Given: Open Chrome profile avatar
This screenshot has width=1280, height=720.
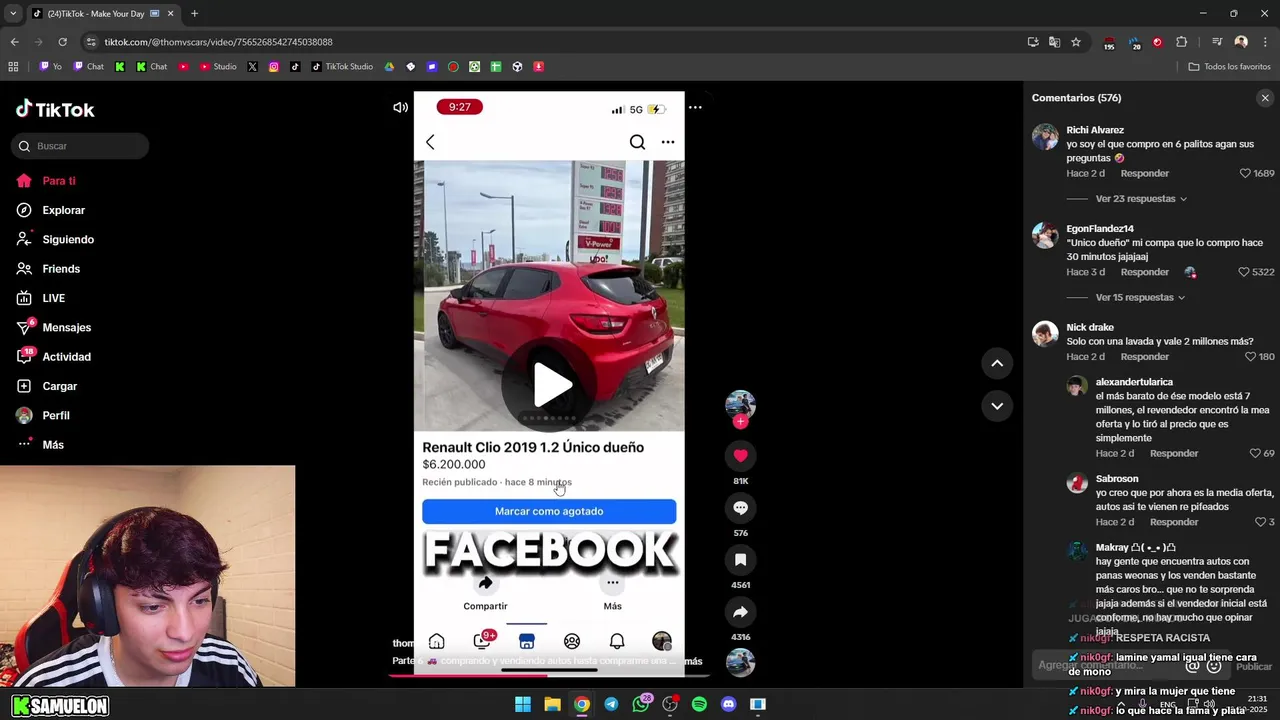Looking at the screenshot, I should 1241,42.
